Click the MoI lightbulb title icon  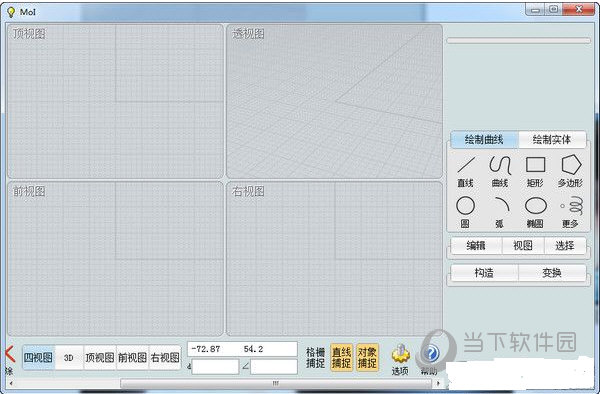pos(11,12)
